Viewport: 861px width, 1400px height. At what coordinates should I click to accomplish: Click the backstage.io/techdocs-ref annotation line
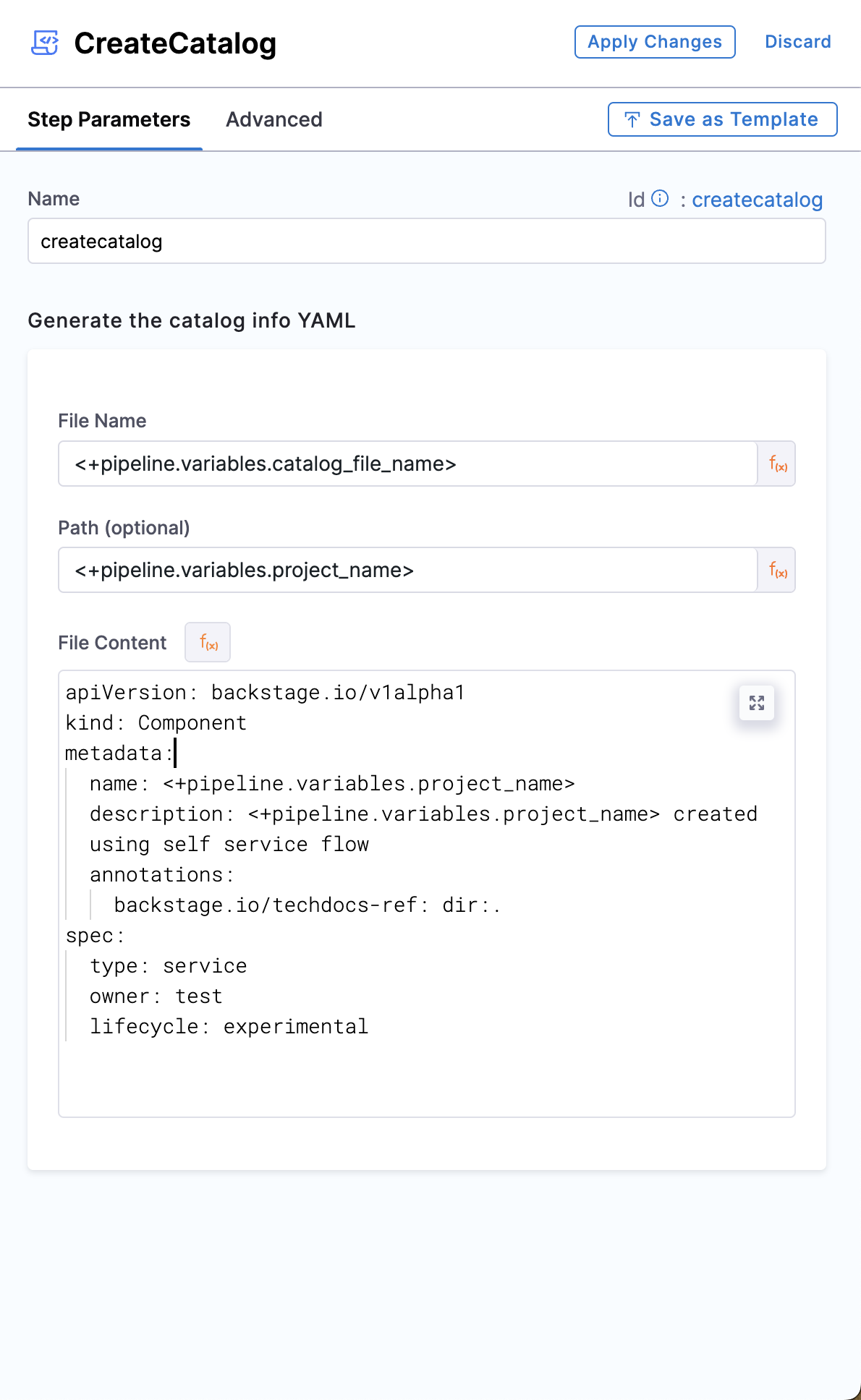[x=307, y=905]
